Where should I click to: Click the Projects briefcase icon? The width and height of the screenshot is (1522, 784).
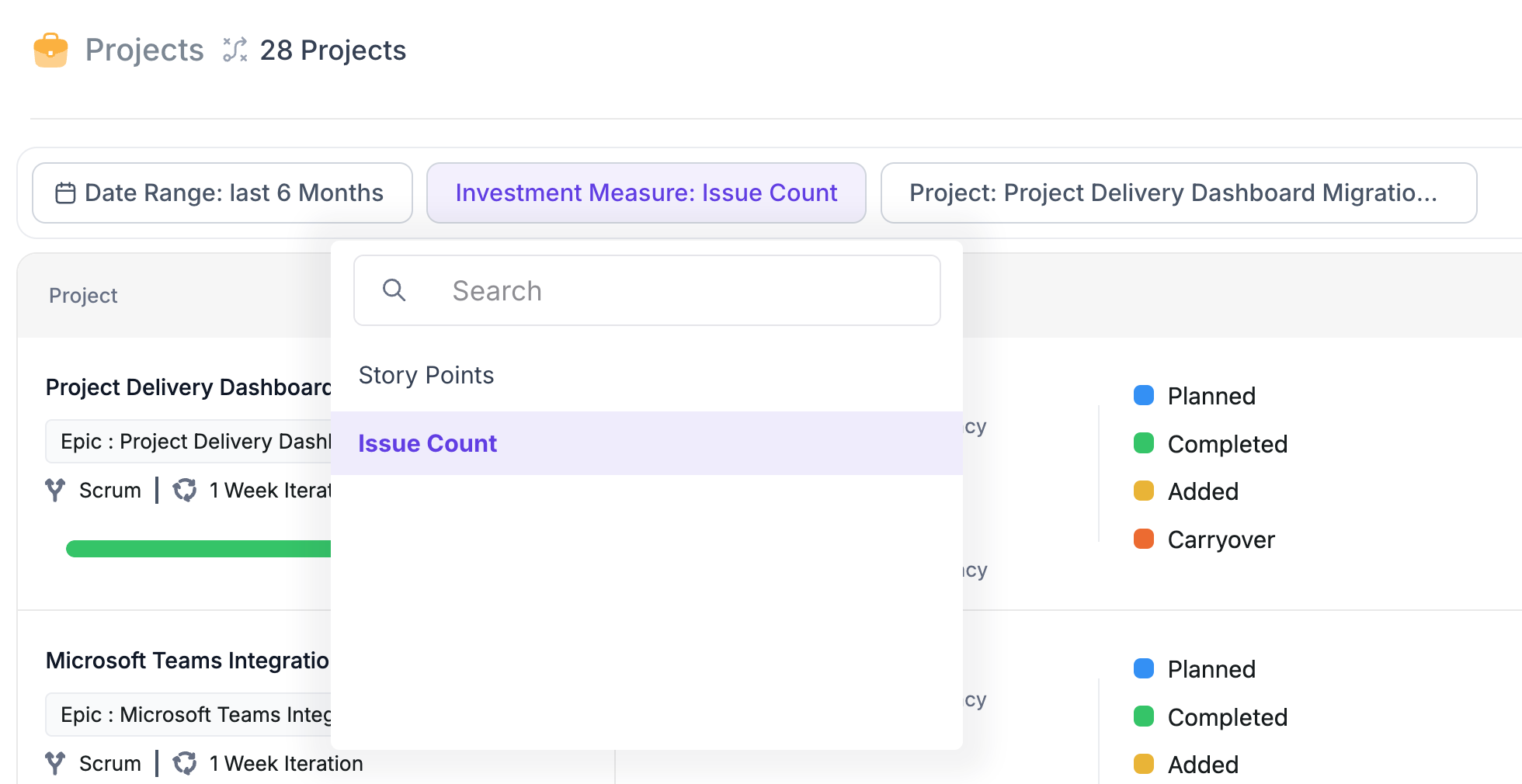tap(50, 50)
